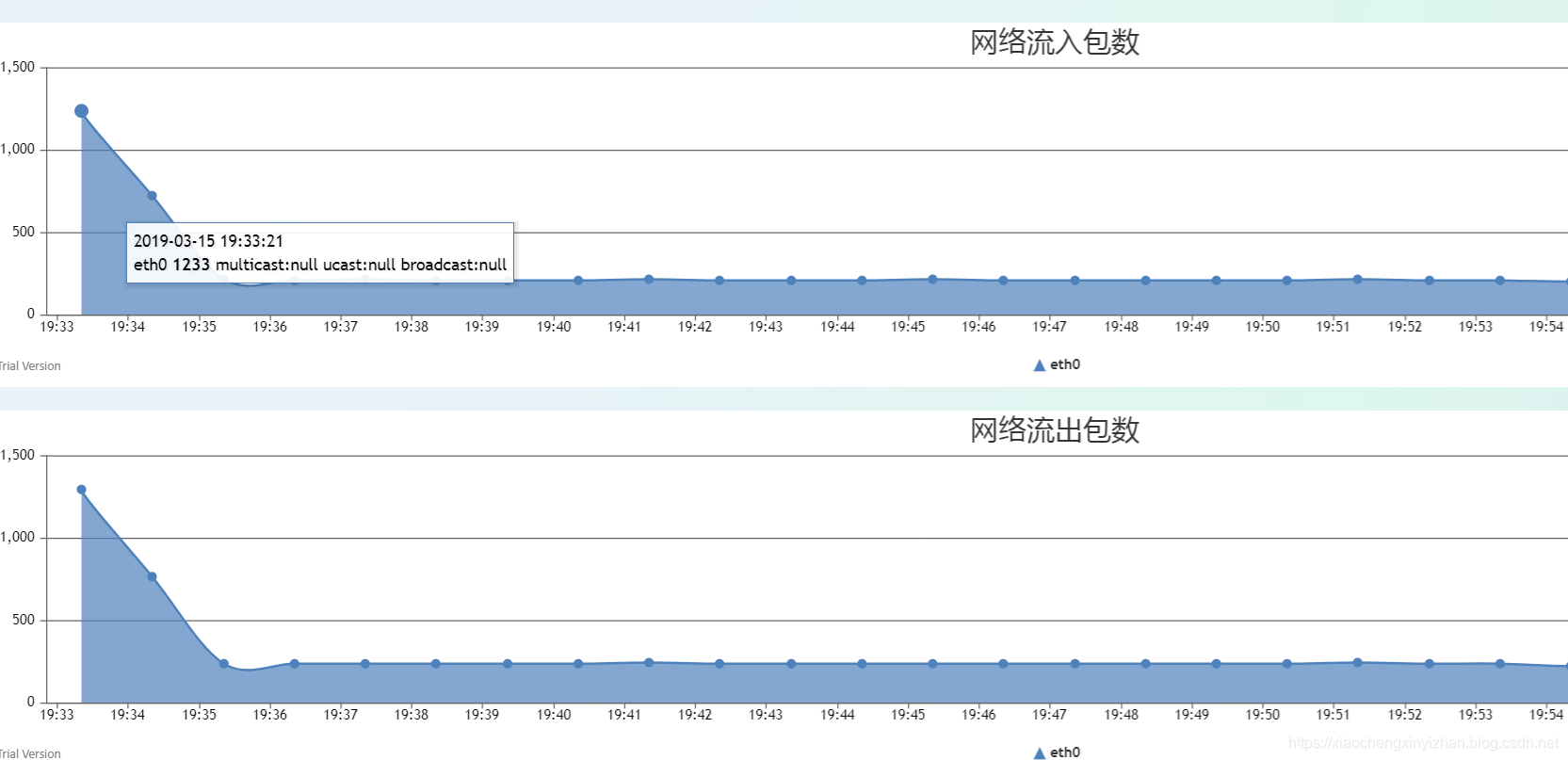Screen dimensions: 1568x760
Task: Click the eth0 legend triangle under the 网络流入包数 chart
Action: (1040, 365)
